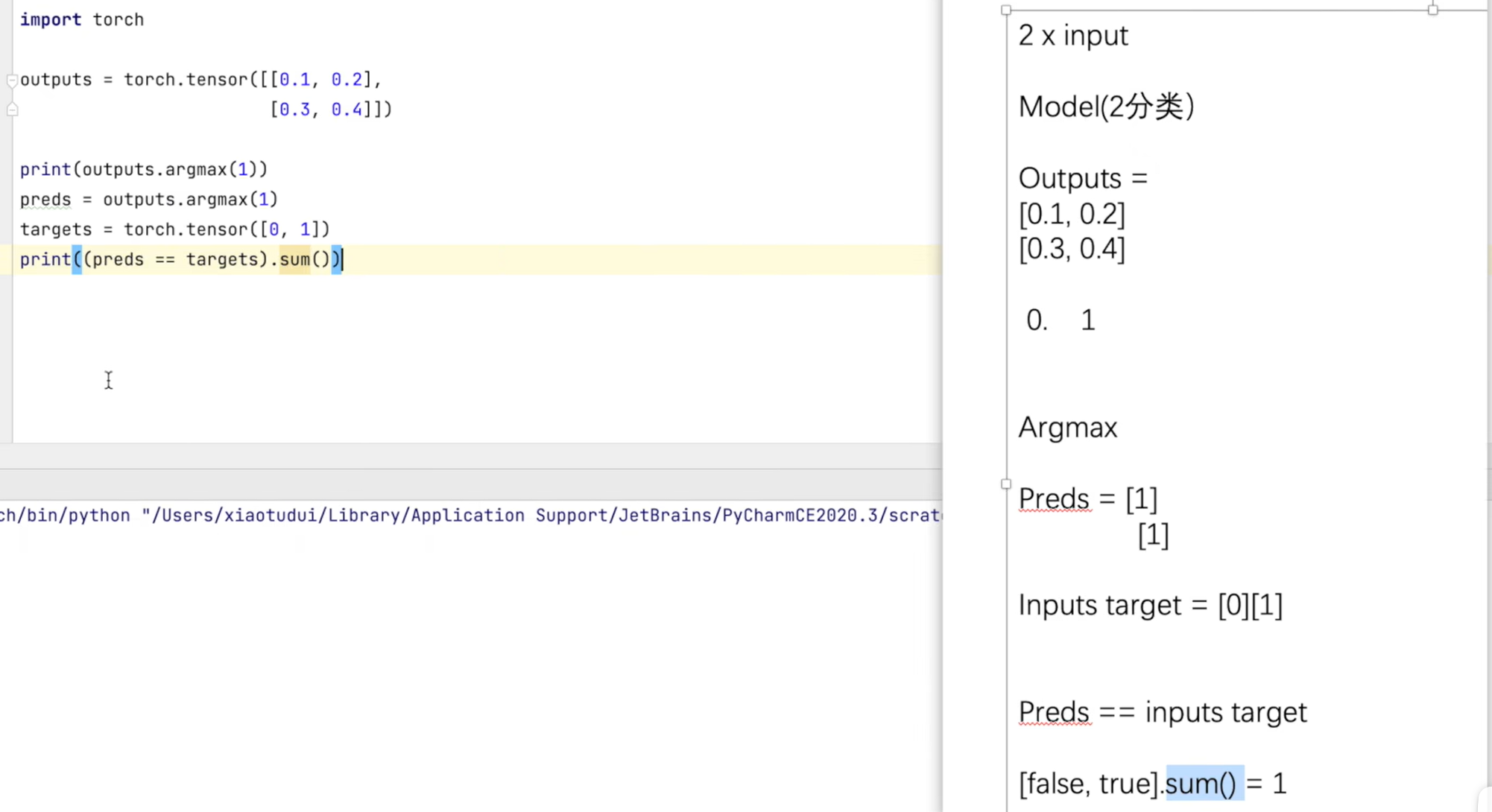Click the 'Argmax' heading in notes
This screenshot has height=812, width=1492.
(1067, 428)
